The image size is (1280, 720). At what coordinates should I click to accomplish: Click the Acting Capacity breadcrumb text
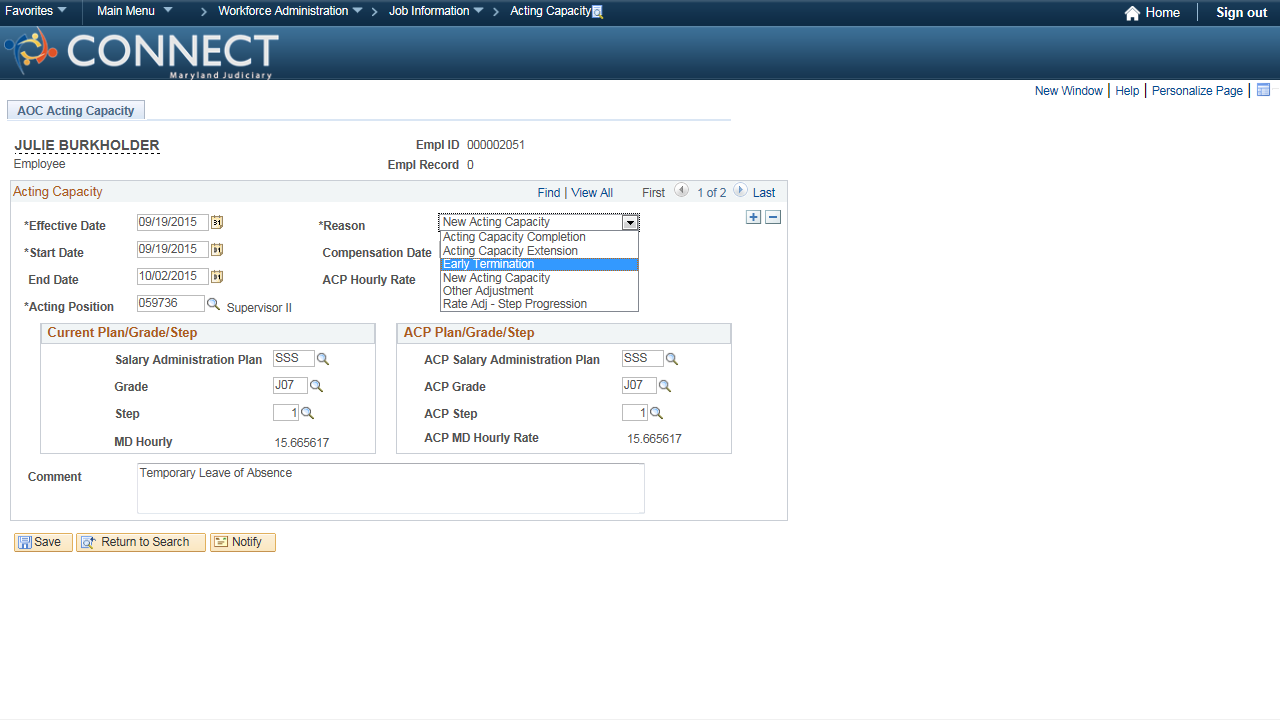[550, 11]
